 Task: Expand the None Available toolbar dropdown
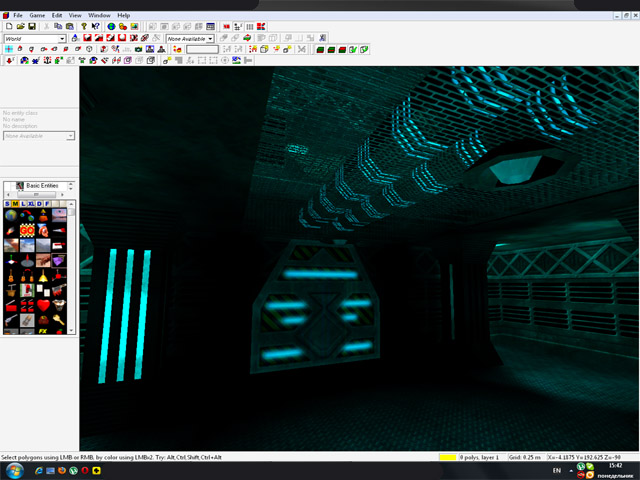pyautogui.click(x=210, y=38)
